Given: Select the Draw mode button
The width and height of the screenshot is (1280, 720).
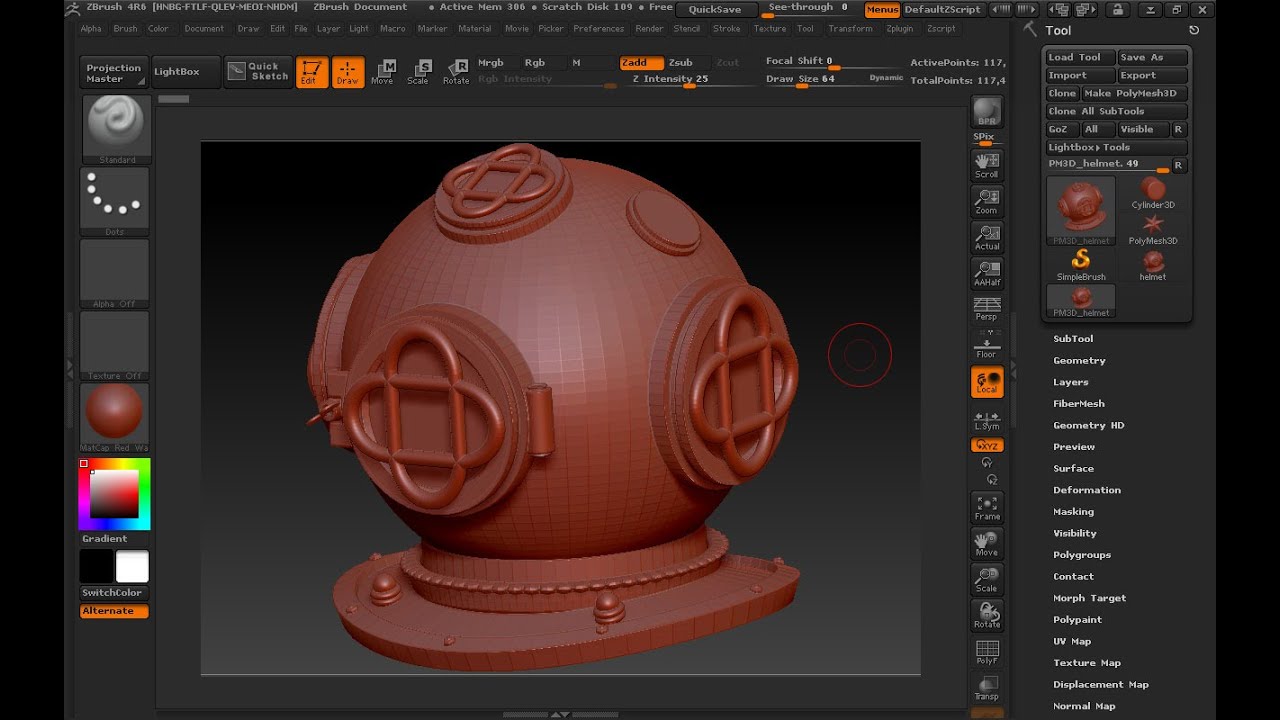Looking at the screenshot, I should click(x=348, y=72).
